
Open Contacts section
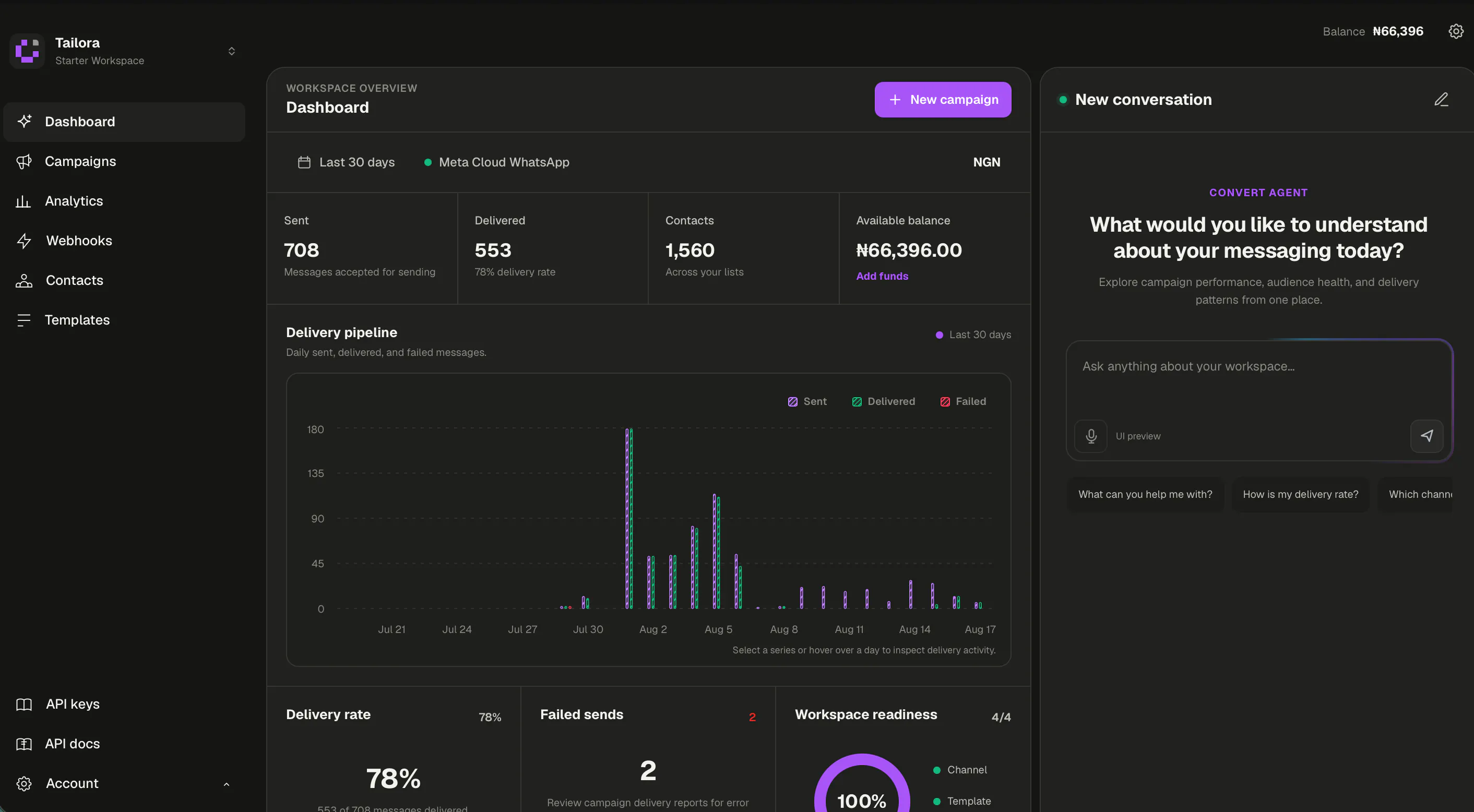tap(124, 280)
